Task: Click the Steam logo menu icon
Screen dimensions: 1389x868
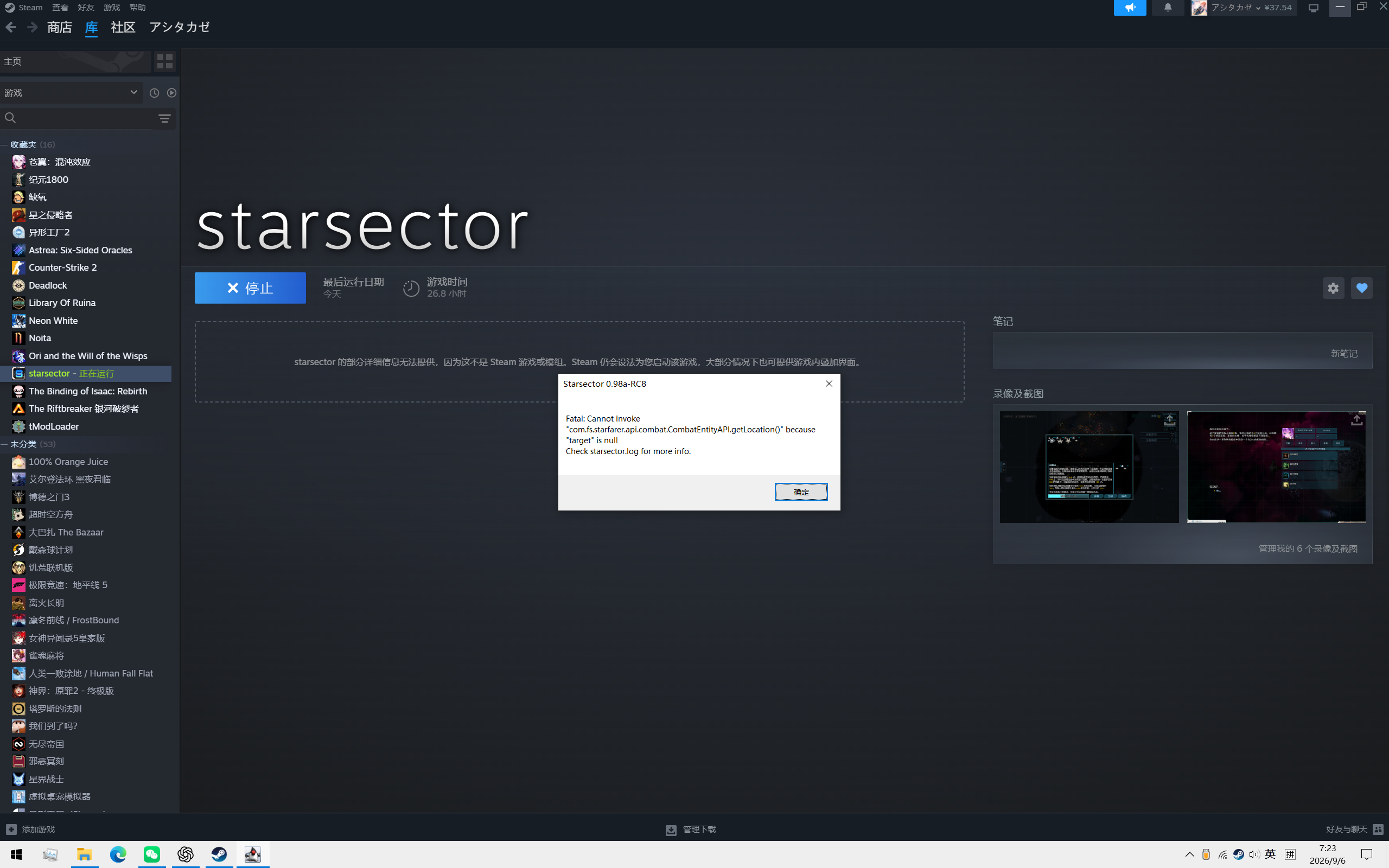Action: [9, 8]
